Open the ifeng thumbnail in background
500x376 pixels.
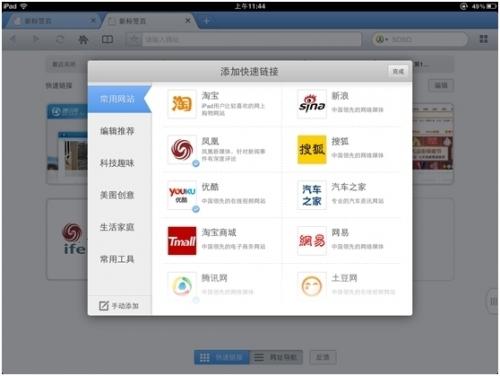[x=67, y=240]
